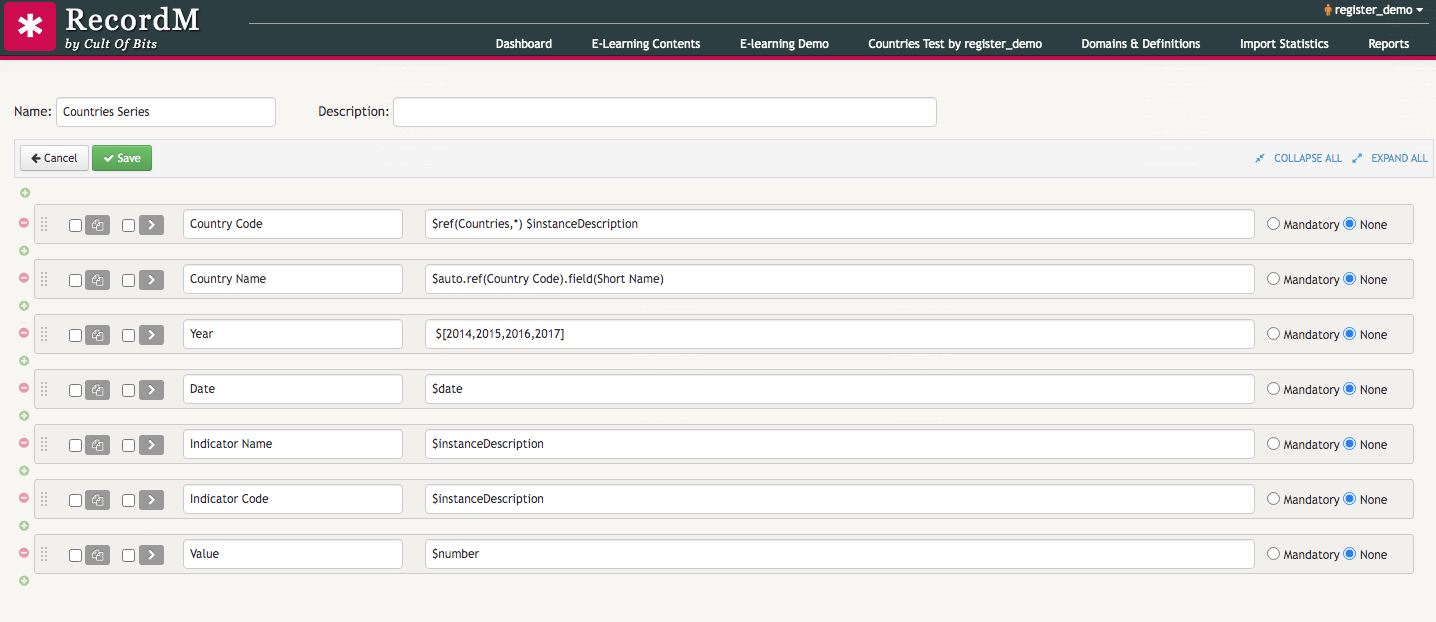Click the red minus icon beside Year
This screenshot has height=622, width=1436.
tap(24, 333)
